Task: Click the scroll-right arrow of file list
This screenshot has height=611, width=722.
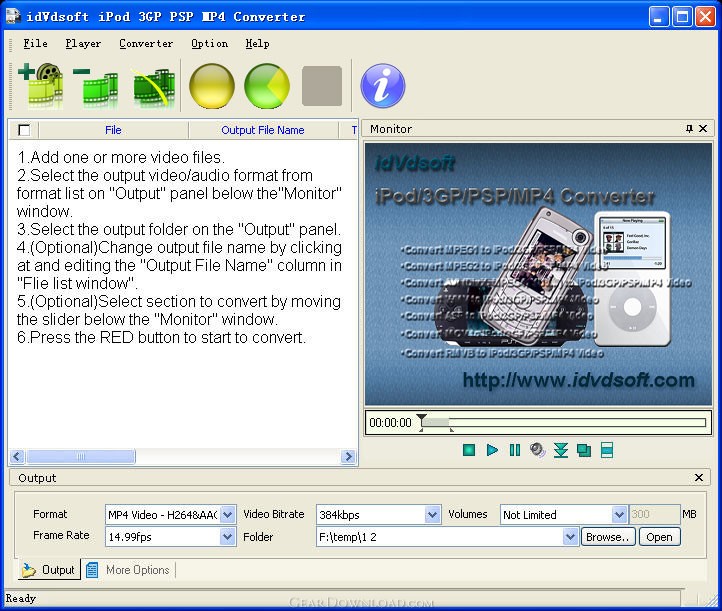Action: click(x=349, y=456)
